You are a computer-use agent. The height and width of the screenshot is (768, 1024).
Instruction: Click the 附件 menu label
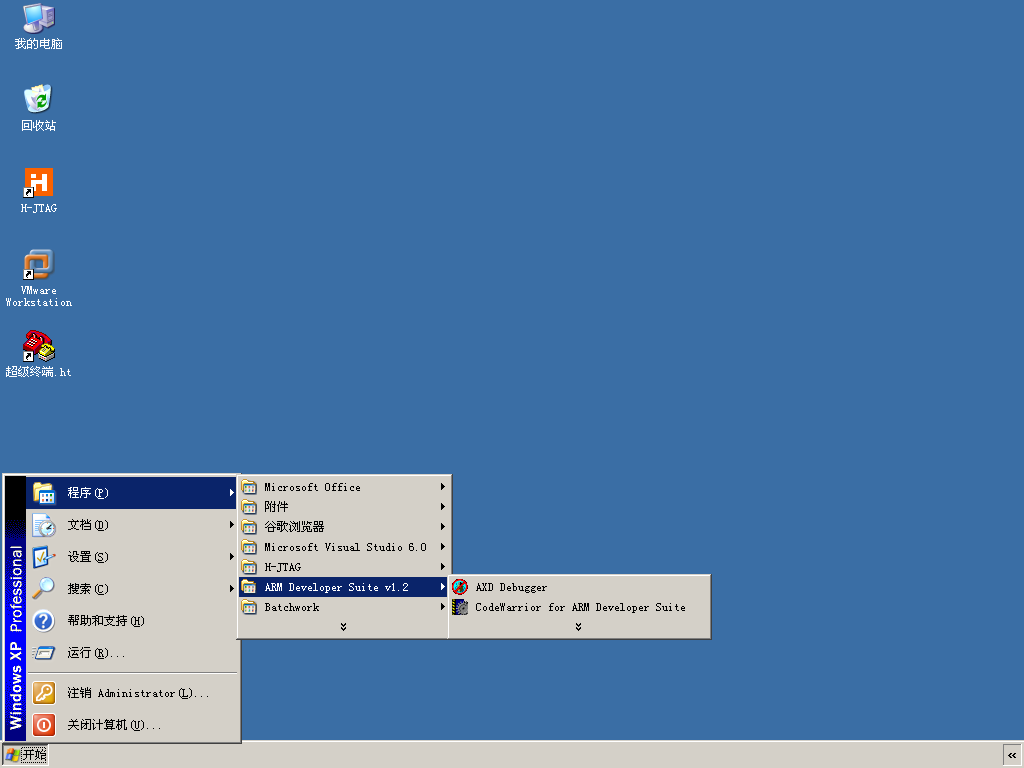(x=276, y=507)
